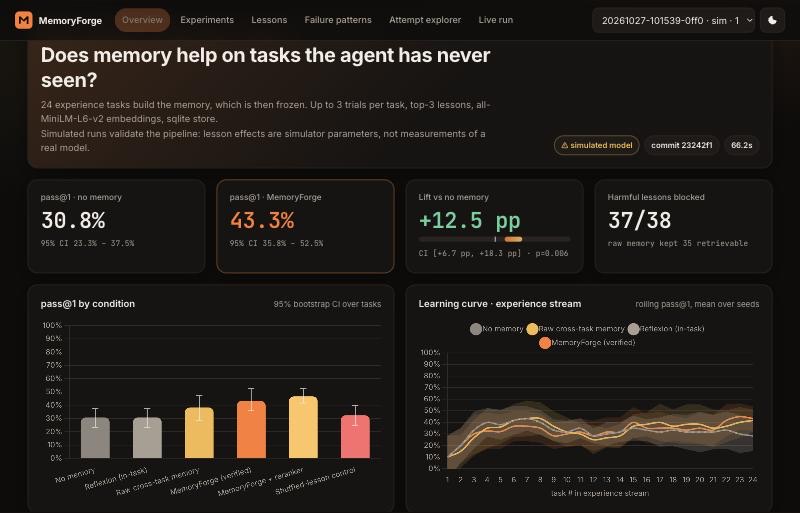Click the Raw cross-task memory yellow bar
This screenshot has width=800, height=513.
199,433
